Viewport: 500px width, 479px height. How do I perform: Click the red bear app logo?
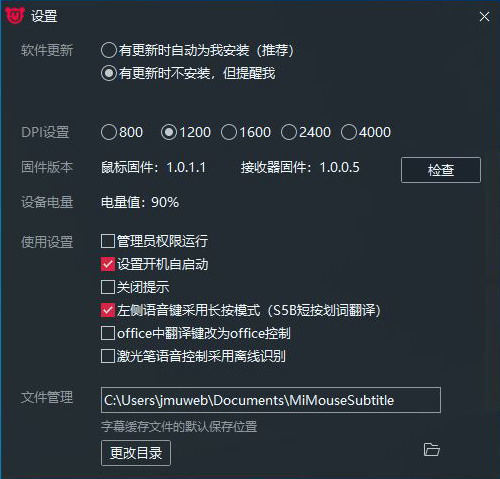[14, 15]
